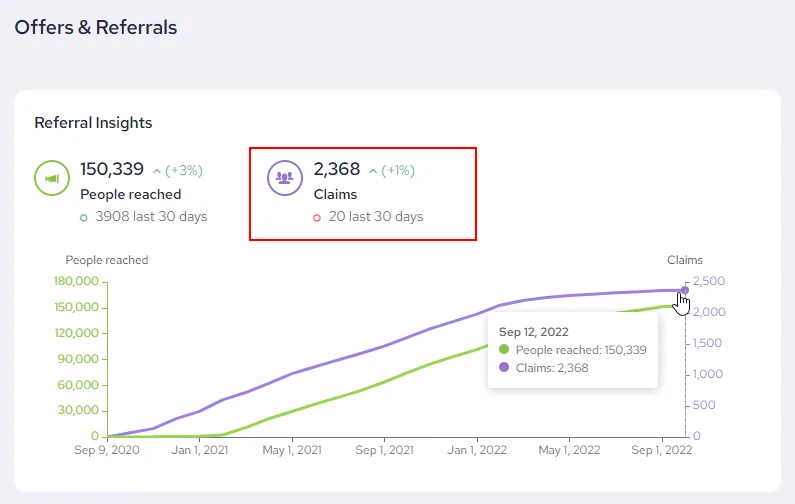Click the purple dot beside Claims: 2,368

pos(504,367)
